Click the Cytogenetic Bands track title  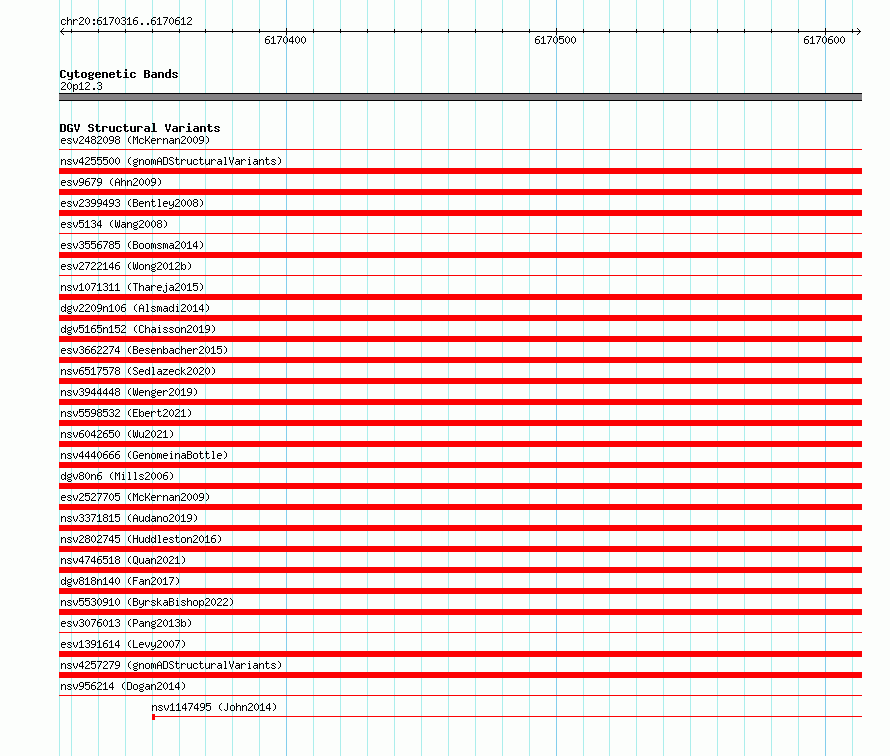(x=119, y=74)
